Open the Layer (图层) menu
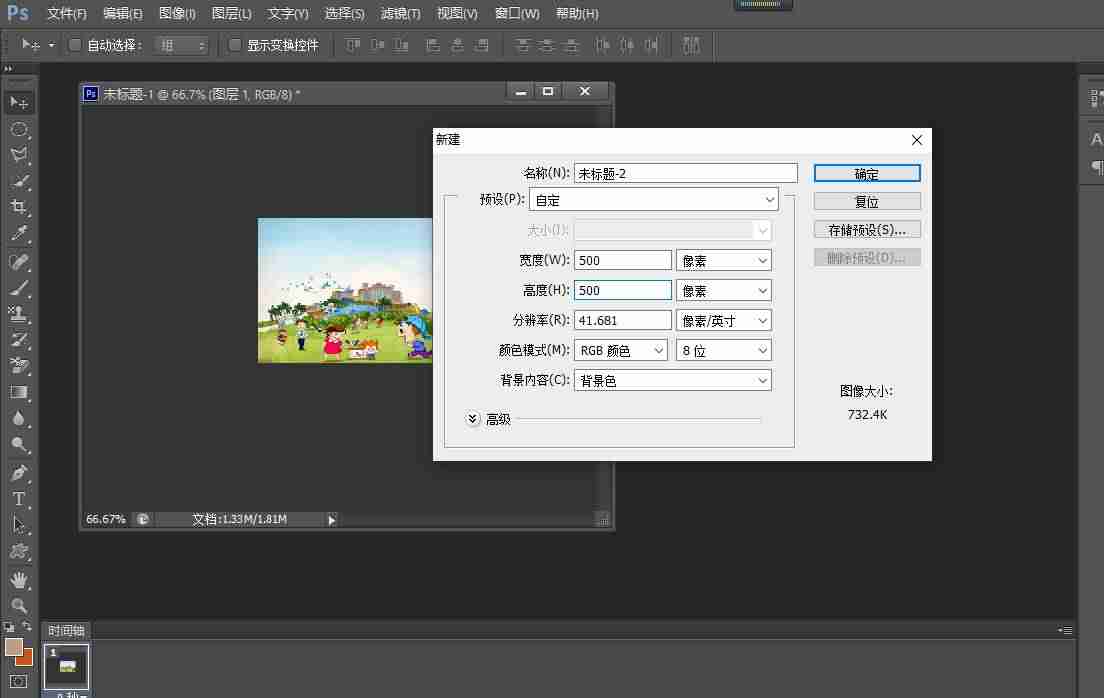This screenshot has height=698, width=1104. [232, 13]
